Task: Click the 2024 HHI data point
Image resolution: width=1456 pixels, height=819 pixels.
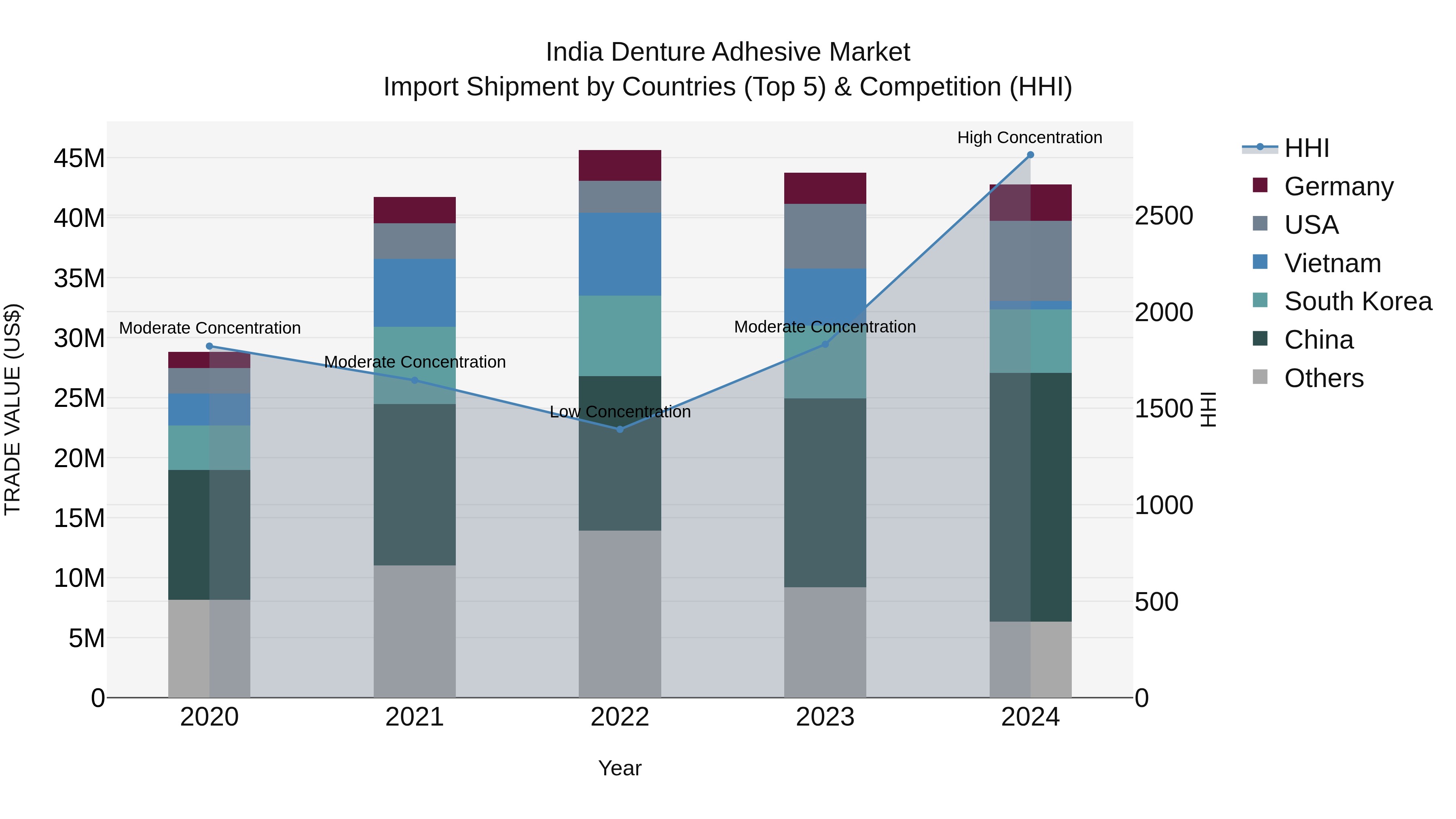Action: point(1031,155)
